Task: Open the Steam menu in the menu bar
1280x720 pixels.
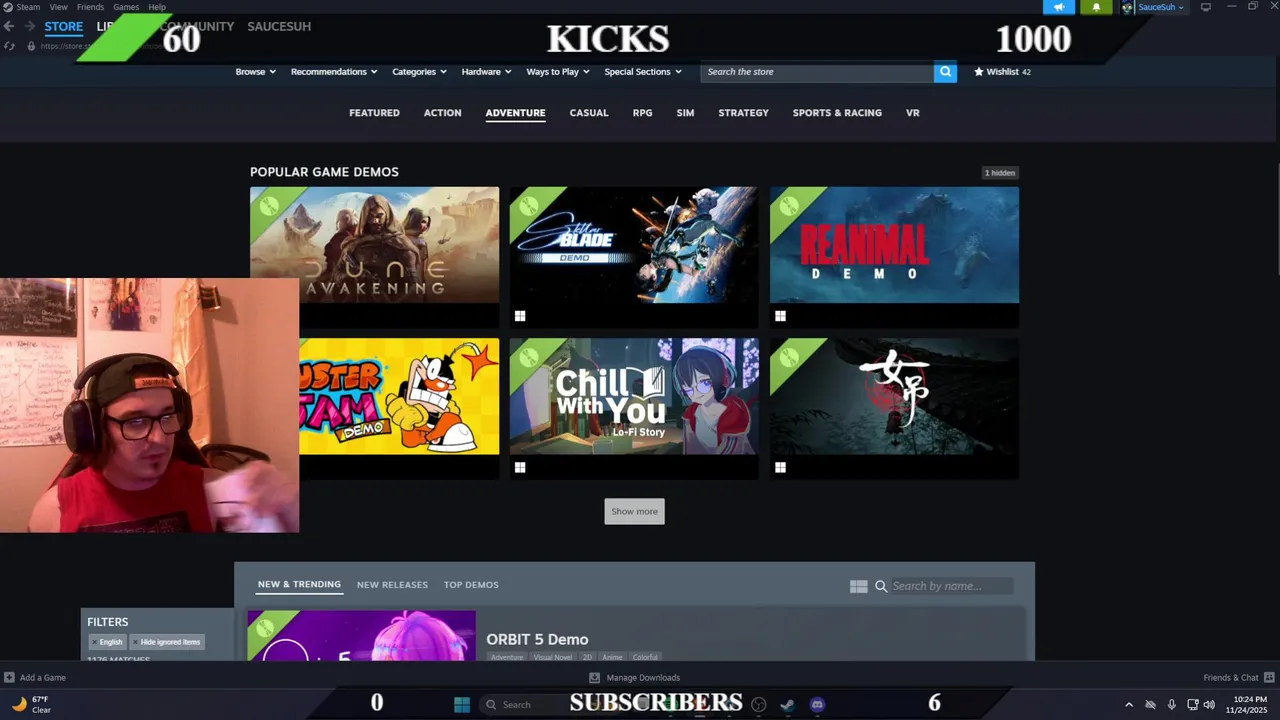Action: point(28,7)
